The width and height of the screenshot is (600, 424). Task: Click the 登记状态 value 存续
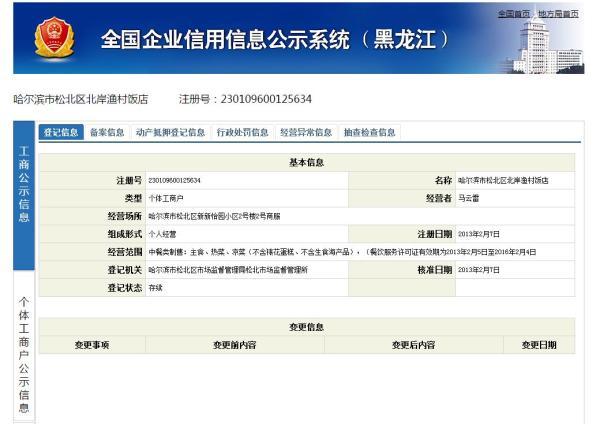[x=155, y=288]
